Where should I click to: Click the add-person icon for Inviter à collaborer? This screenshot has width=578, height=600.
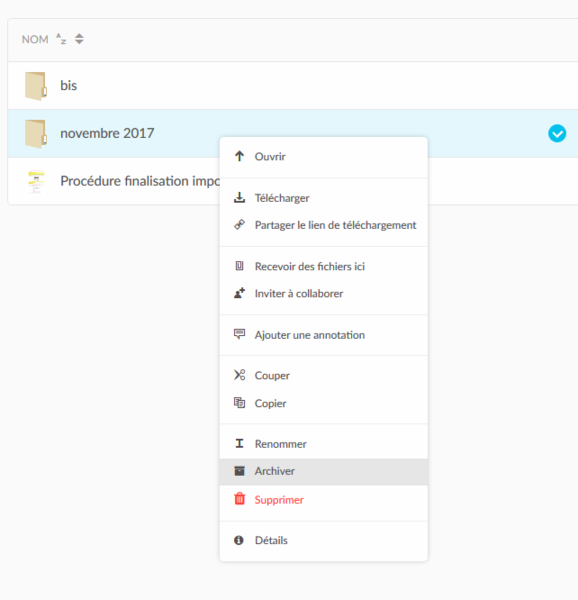coord(239,293)
